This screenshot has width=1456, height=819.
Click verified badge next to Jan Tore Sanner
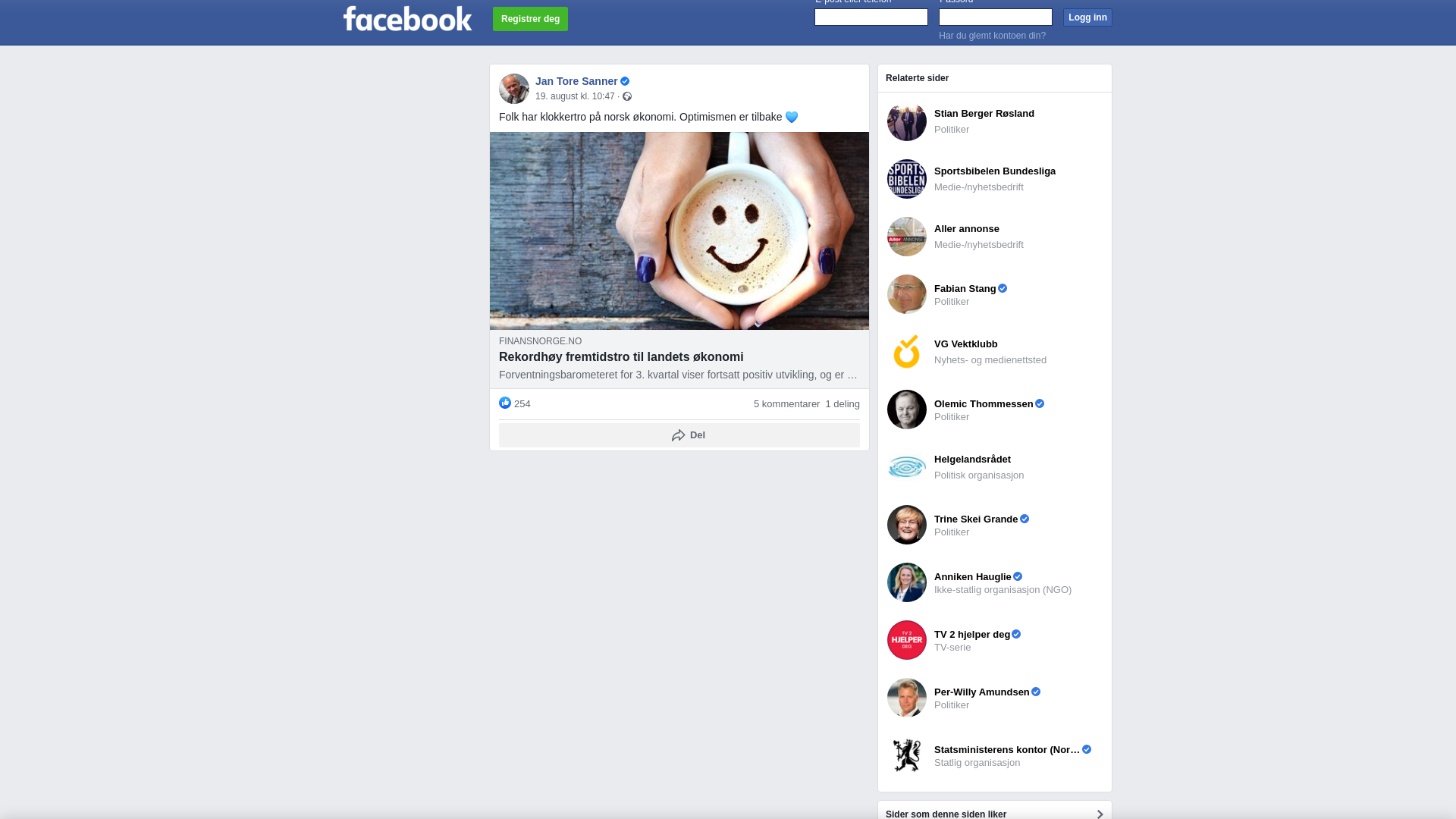point(625,81)
